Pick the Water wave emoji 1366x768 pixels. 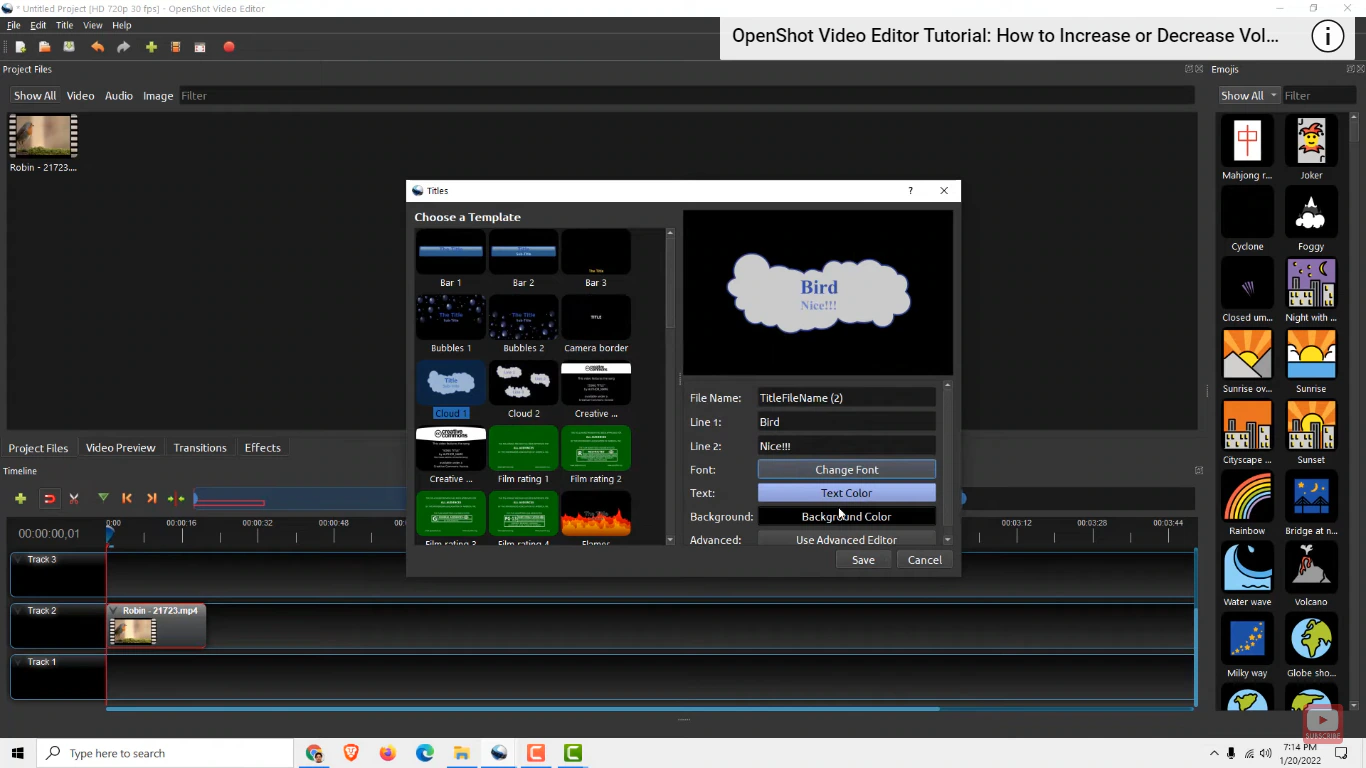pos(1247,574)
